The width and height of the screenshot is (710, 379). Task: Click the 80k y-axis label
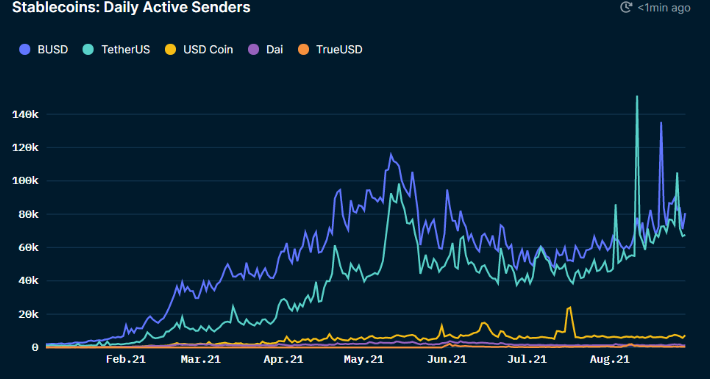point(28,215)
